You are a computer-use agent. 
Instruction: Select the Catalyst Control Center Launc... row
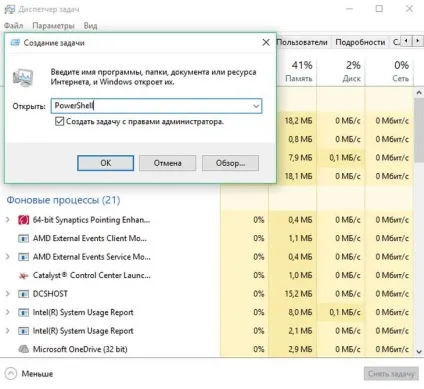pyautogui.click(x=207, y=275)
